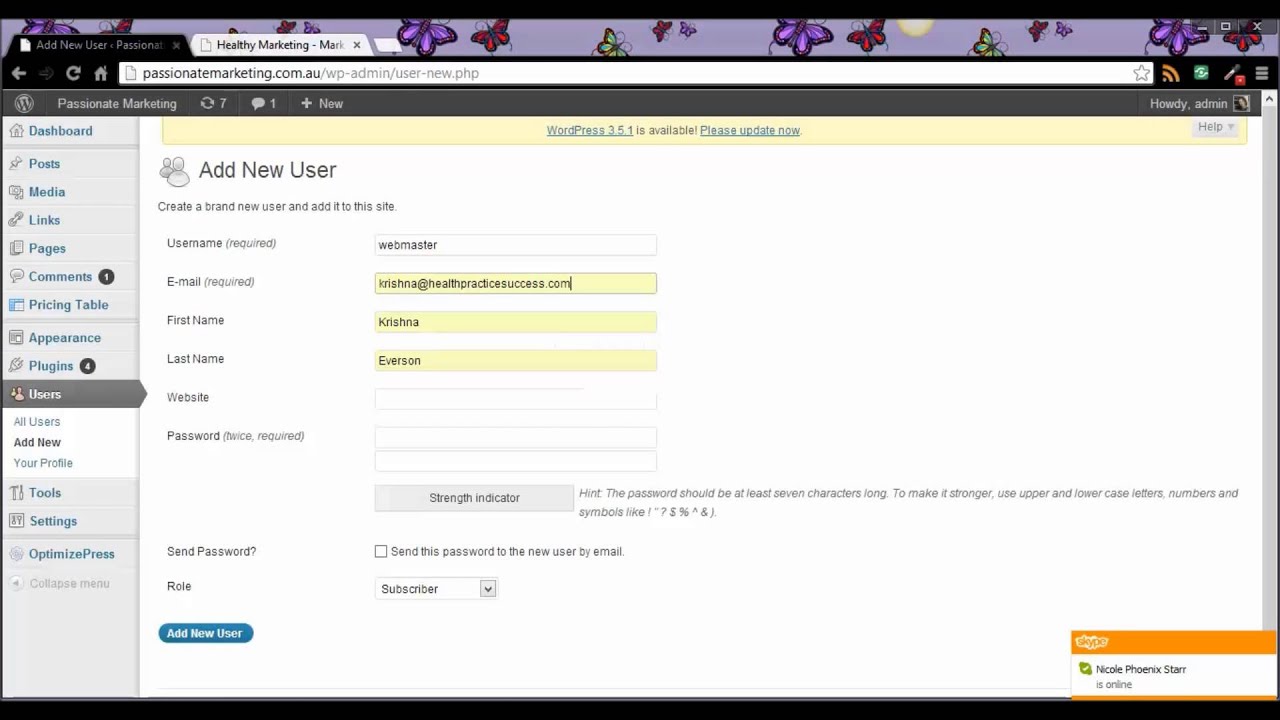Viewport: 1280px width, 720px height.
Task: Open the Chrome menu icon
Action: click(x=1262, y=73)
